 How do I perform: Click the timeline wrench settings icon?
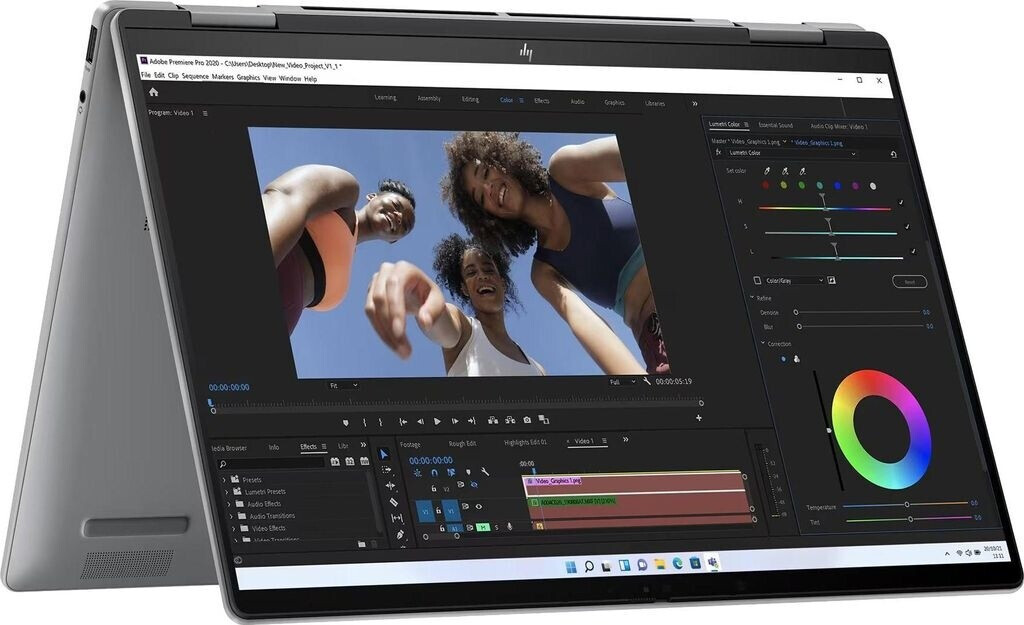[x=484, y=472]
